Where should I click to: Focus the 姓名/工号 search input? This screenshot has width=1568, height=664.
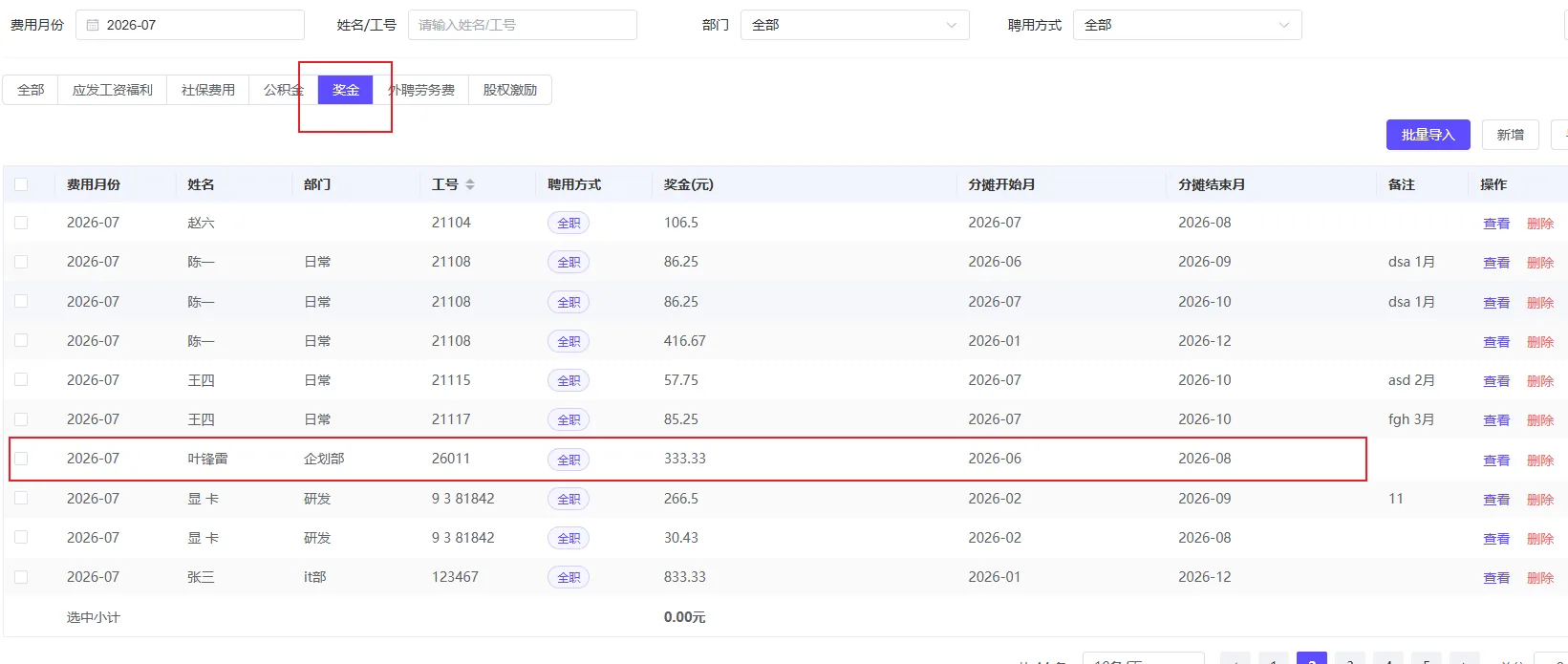coord(522,25)
